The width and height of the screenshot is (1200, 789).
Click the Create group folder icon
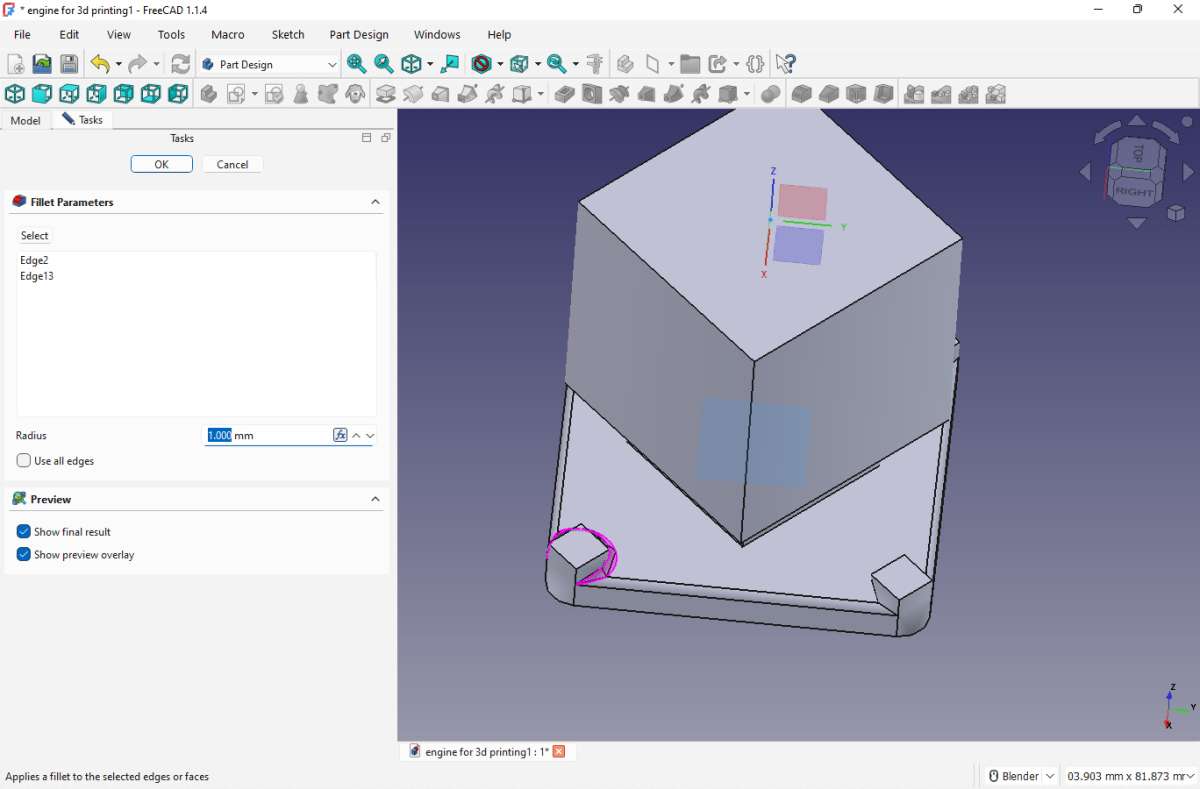tap(690, 64)
